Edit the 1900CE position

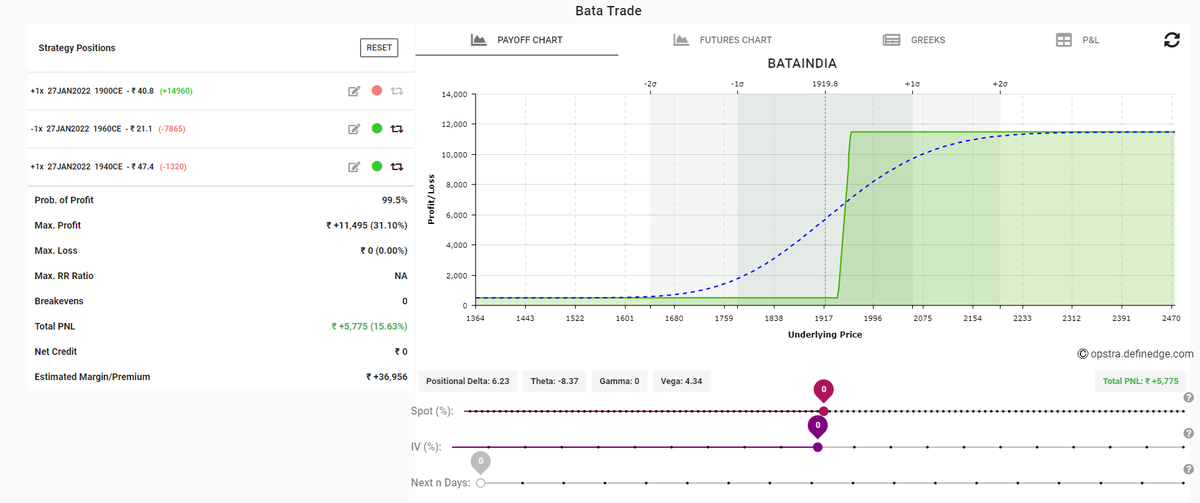click(x=353, y=91)
